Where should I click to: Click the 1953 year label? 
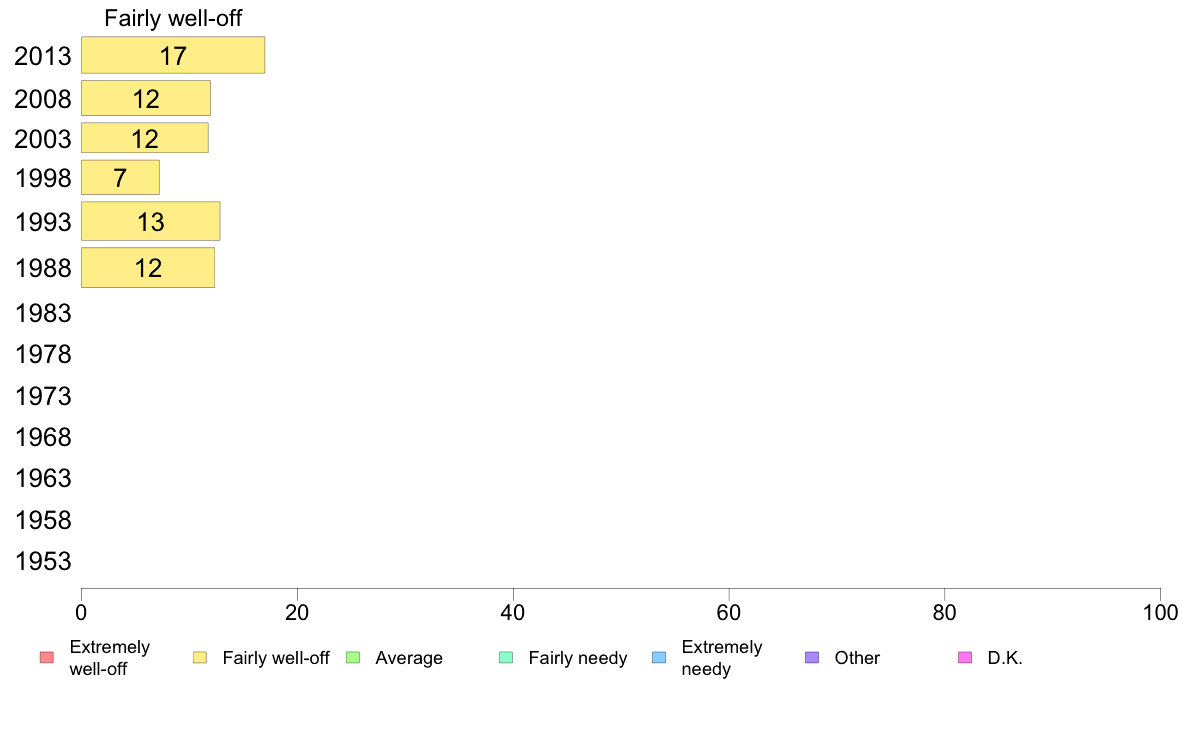(x=43, y=561)
